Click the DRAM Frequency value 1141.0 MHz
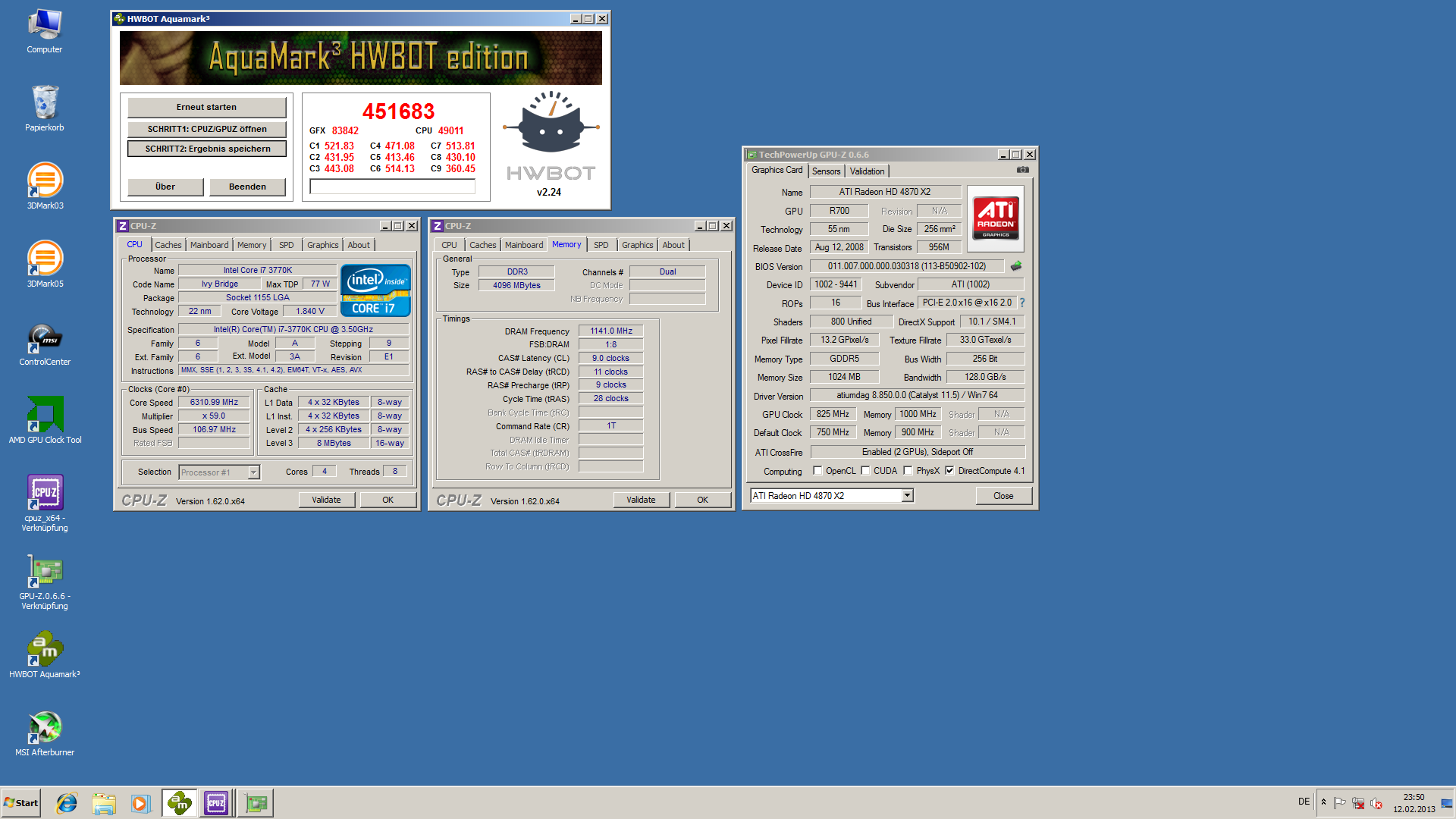The height and width of the screenshot is (819, 1456). [x=611, y=331]
